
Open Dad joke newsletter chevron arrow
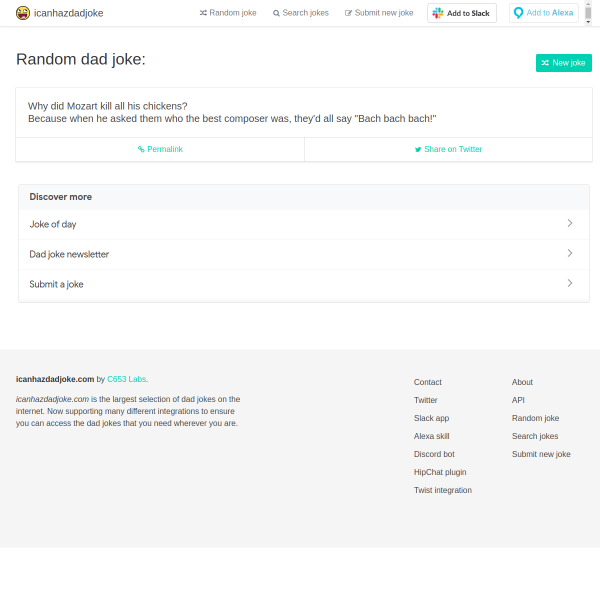pos(570,254)
